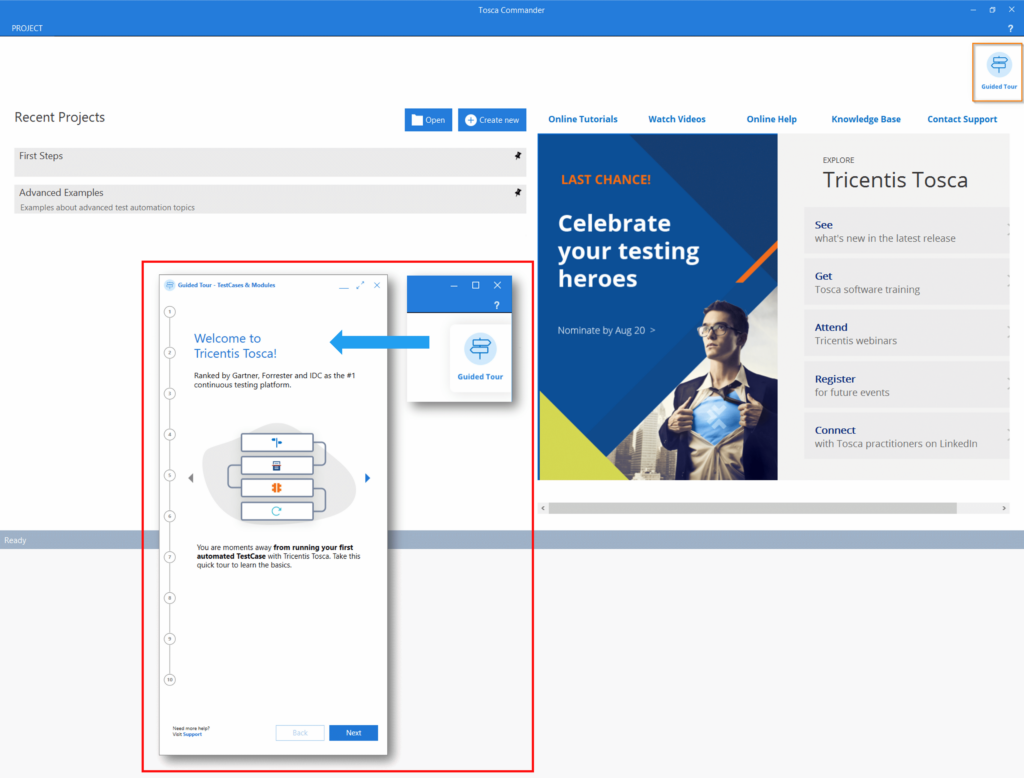Viewport: 1024px width, 778px height.
Task: Open See what's new in latest release
Action: point(906,231)
